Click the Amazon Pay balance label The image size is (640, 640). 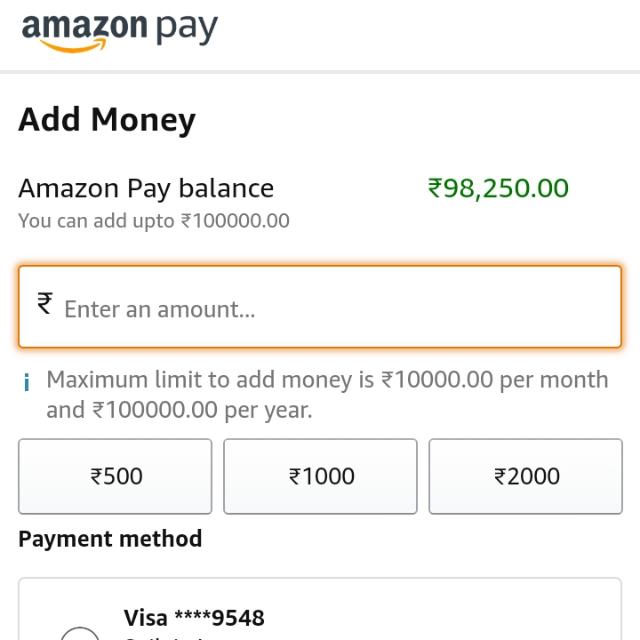click(x=146, y=189)
